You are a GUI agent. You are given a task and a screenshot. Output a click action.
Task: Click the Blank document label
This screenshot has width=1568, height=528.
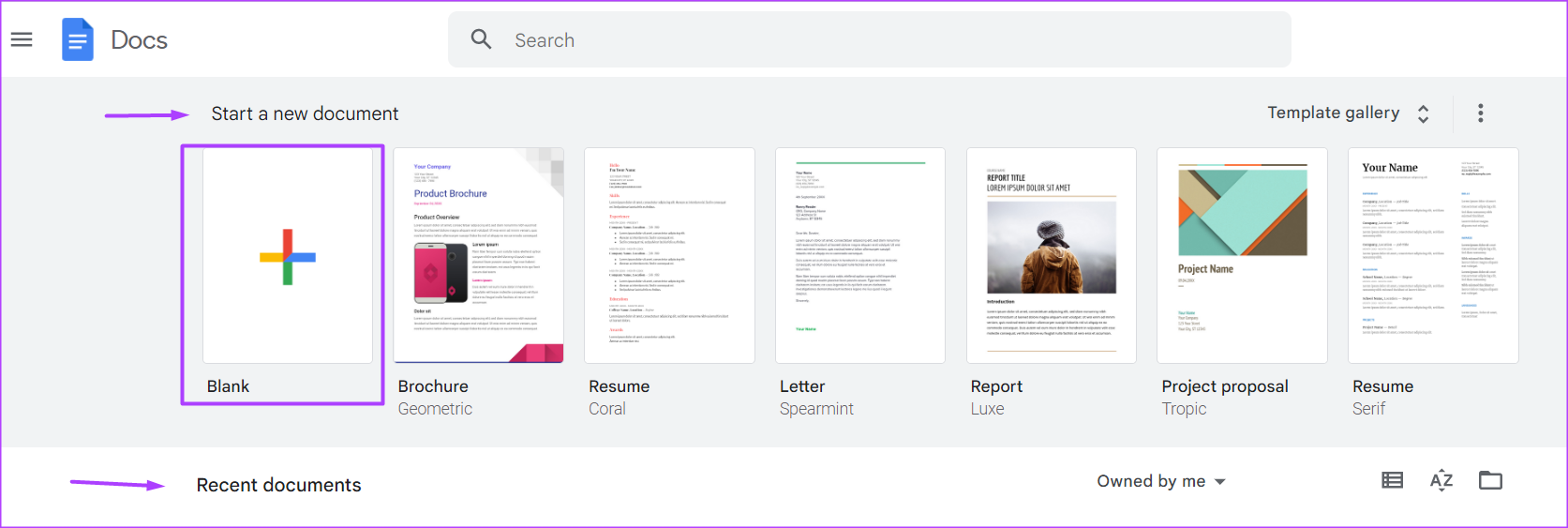[228, 386]
